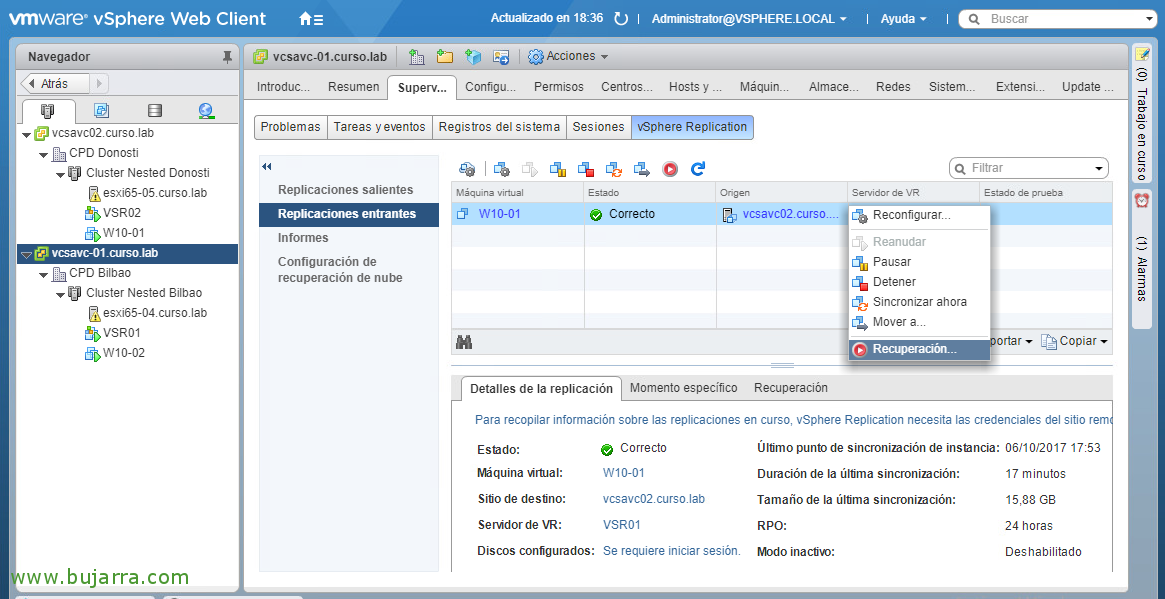1165x599 pixels.
Task: Choose Pausar from the context menu
Action: pyautogui.click(x=919, y=262)
